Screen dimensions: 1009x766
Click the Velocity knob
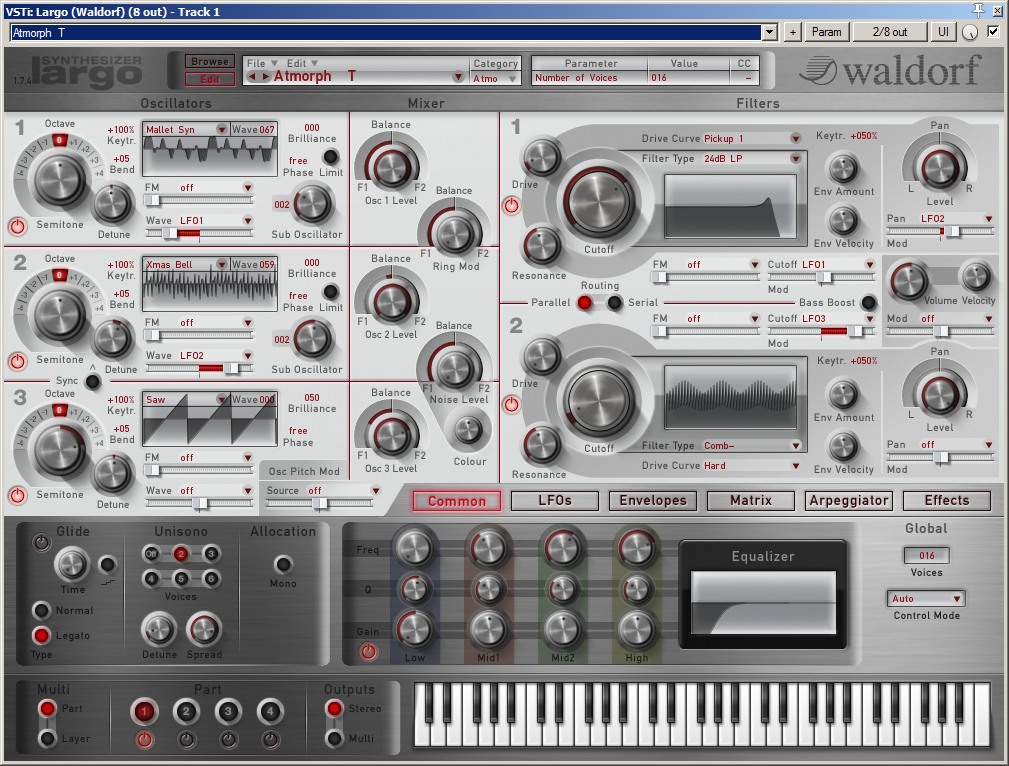976,277
